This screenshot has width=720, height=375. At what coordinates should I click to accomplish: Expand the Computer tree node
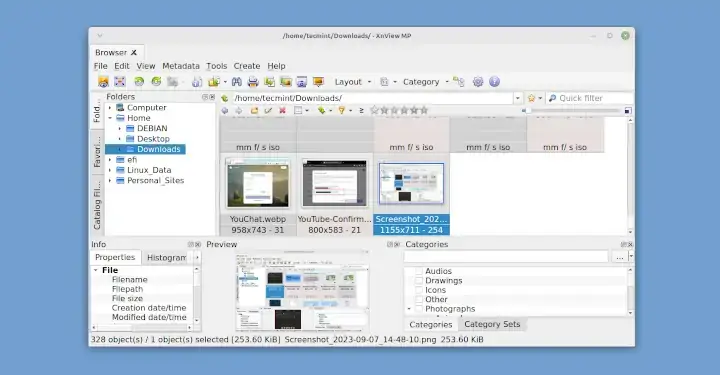tap(110, 107)
